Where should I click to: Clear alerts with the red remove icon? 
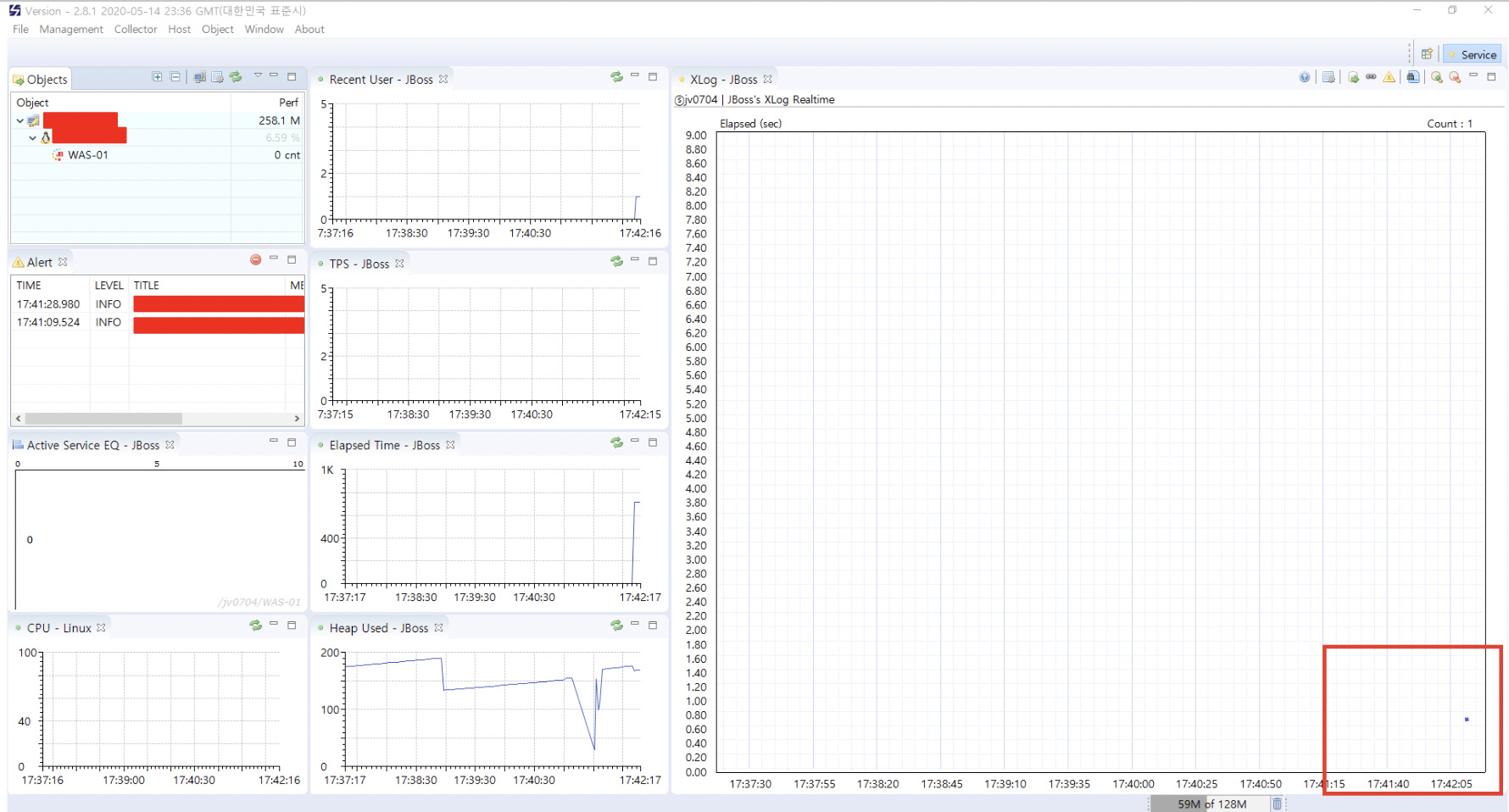tap(255, 260)
